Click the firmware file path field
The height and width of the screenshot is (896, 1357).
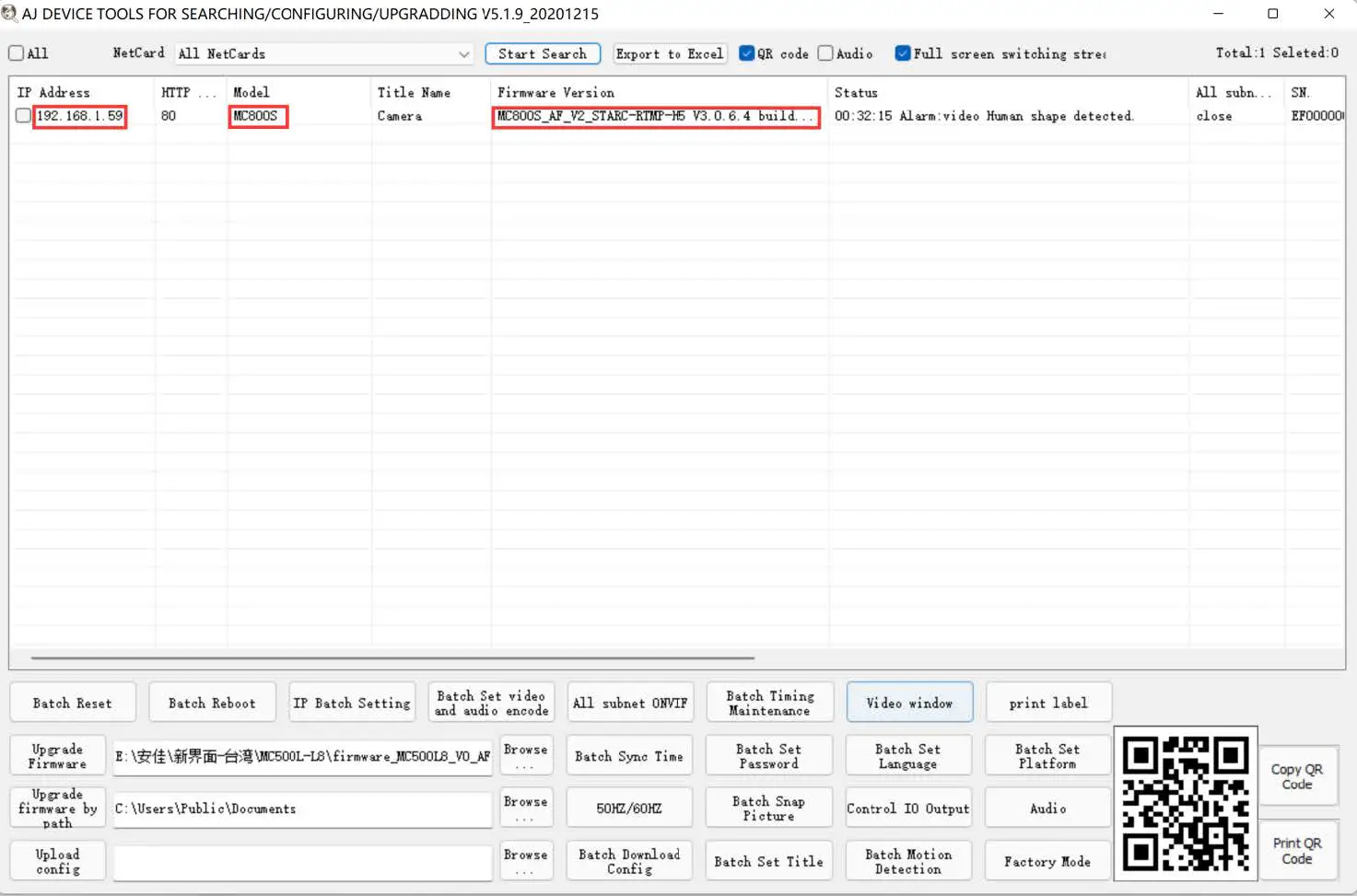(302, 756)
